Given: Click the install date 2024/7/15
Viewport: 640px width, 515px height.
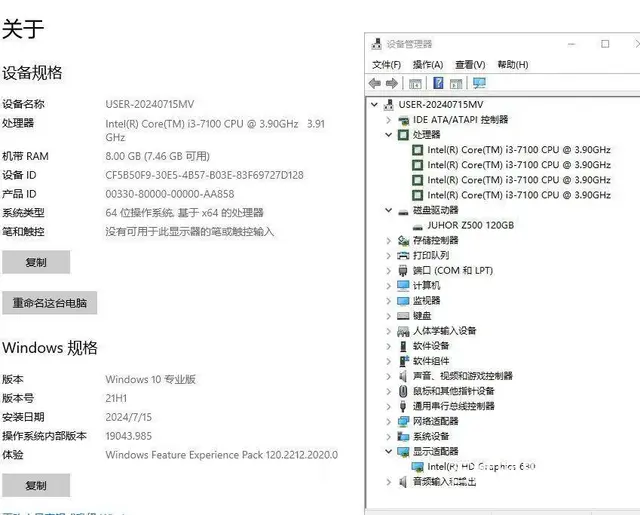Looking at the screenshot, I should pyautogui.click(x=129, y=417).
